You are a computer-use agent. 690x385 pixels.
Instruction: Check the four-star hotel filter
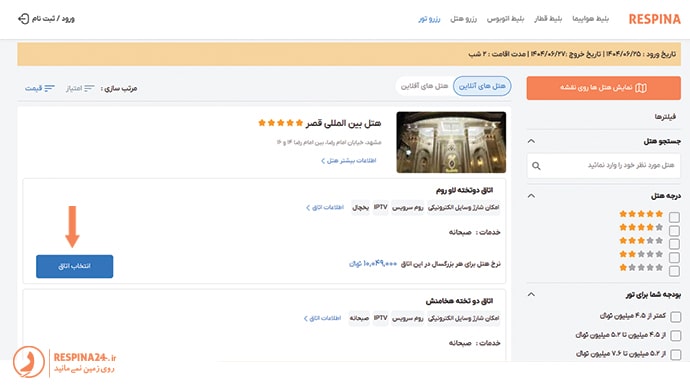(674, 231)
